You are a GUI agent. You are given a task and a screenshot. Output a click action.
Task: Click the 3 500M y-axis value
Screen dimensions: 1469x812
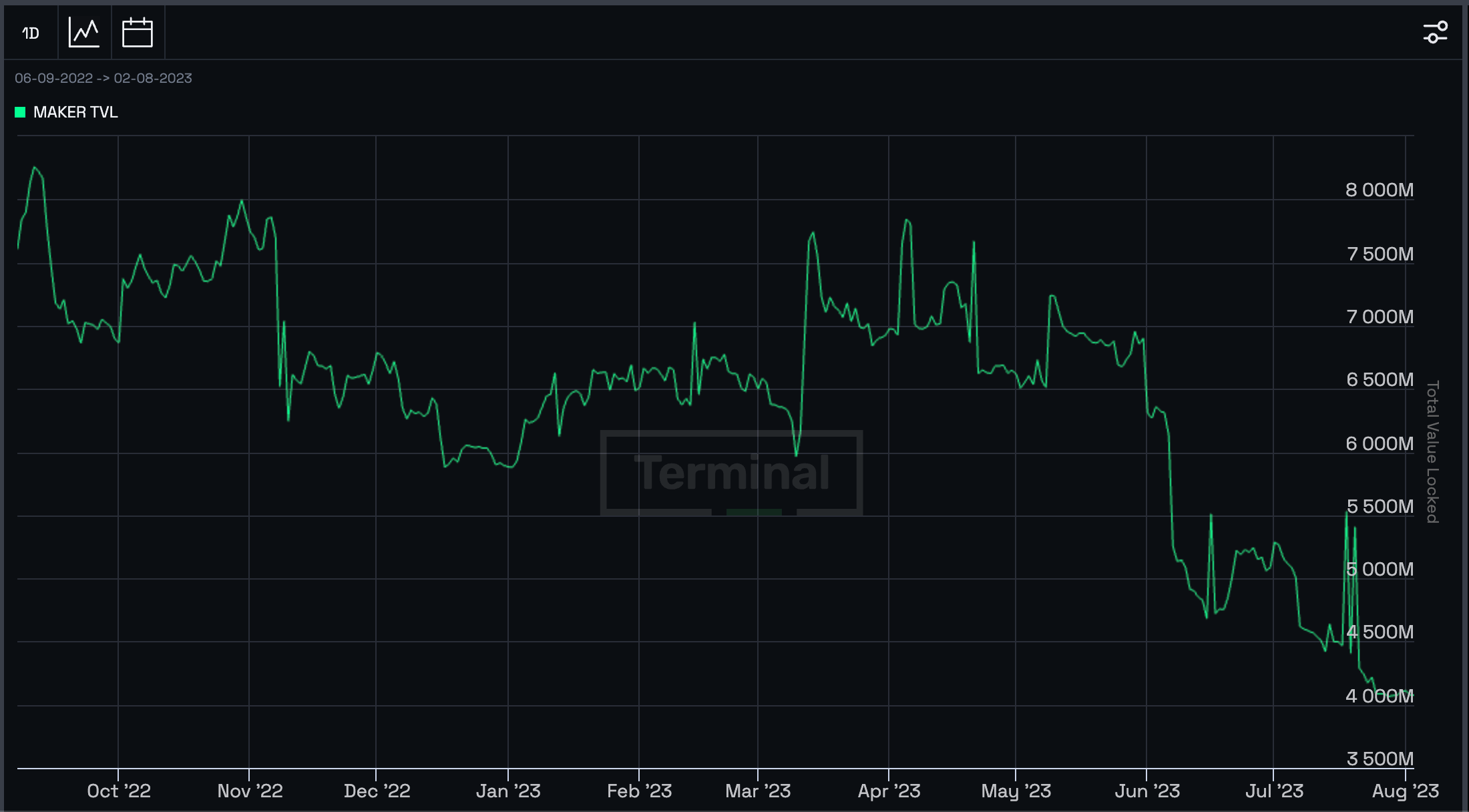point(1380,759)
